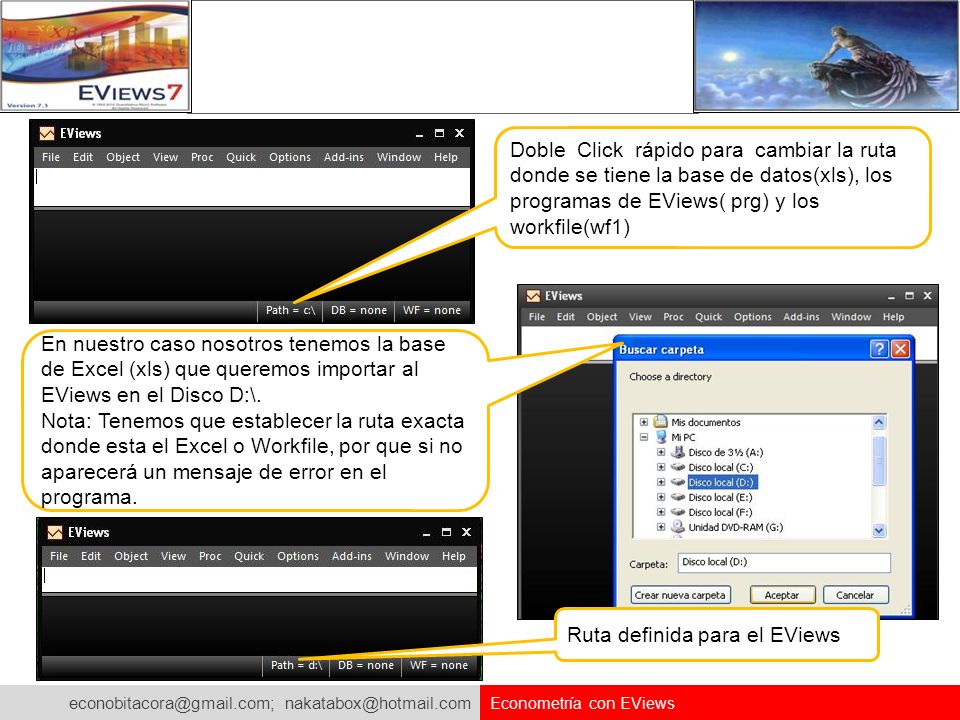Open Object menu in right EViews window
This screenshot has width=960, height=720.
pos(602,317)
